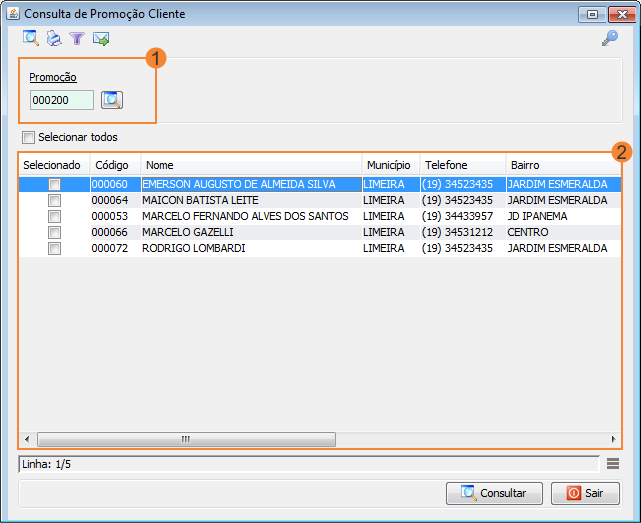This screenshot has width=641, height=523.
Task: Click the Linha: 1/5 status bar
Action: (x=309, y=464)
